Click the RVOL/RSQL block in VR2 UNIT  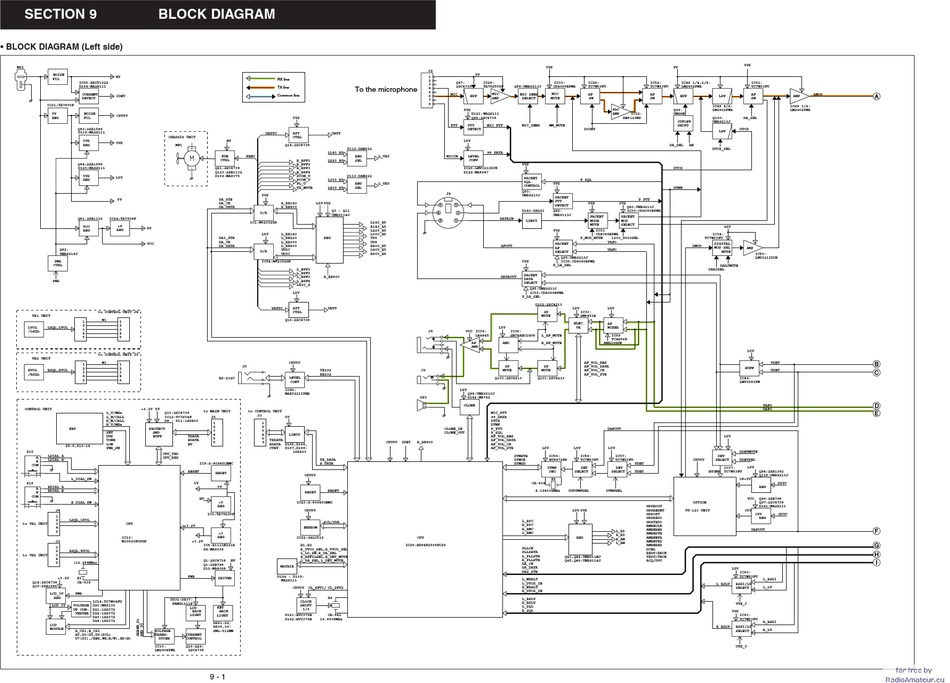click(33, 371)
